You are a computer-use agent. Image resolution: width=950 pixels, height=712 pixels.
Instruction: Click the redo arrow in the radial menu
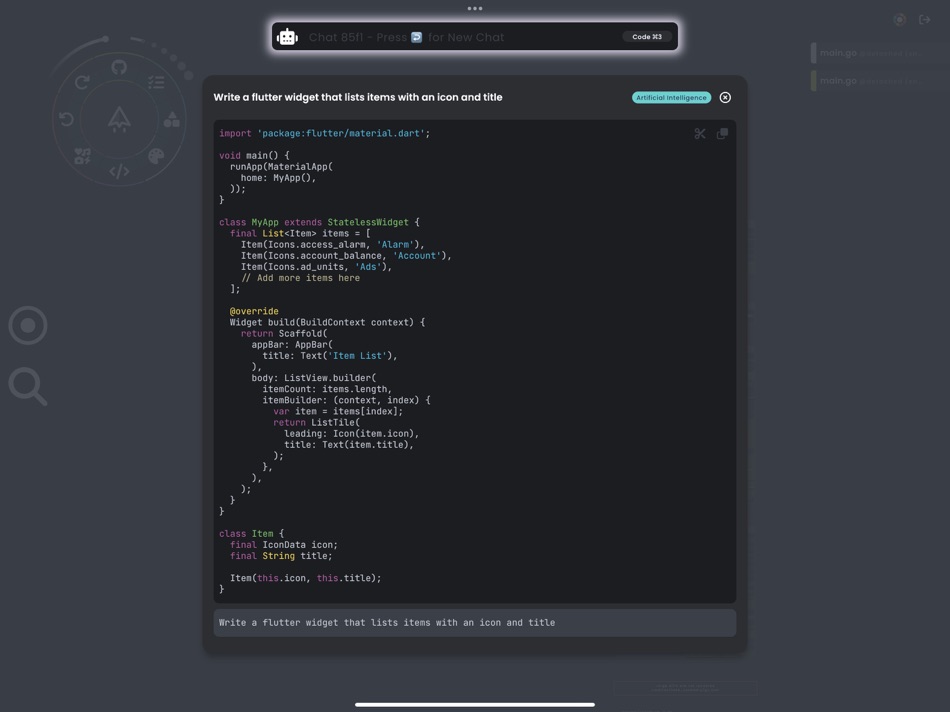pyautogui.click(x=82, y=81)
